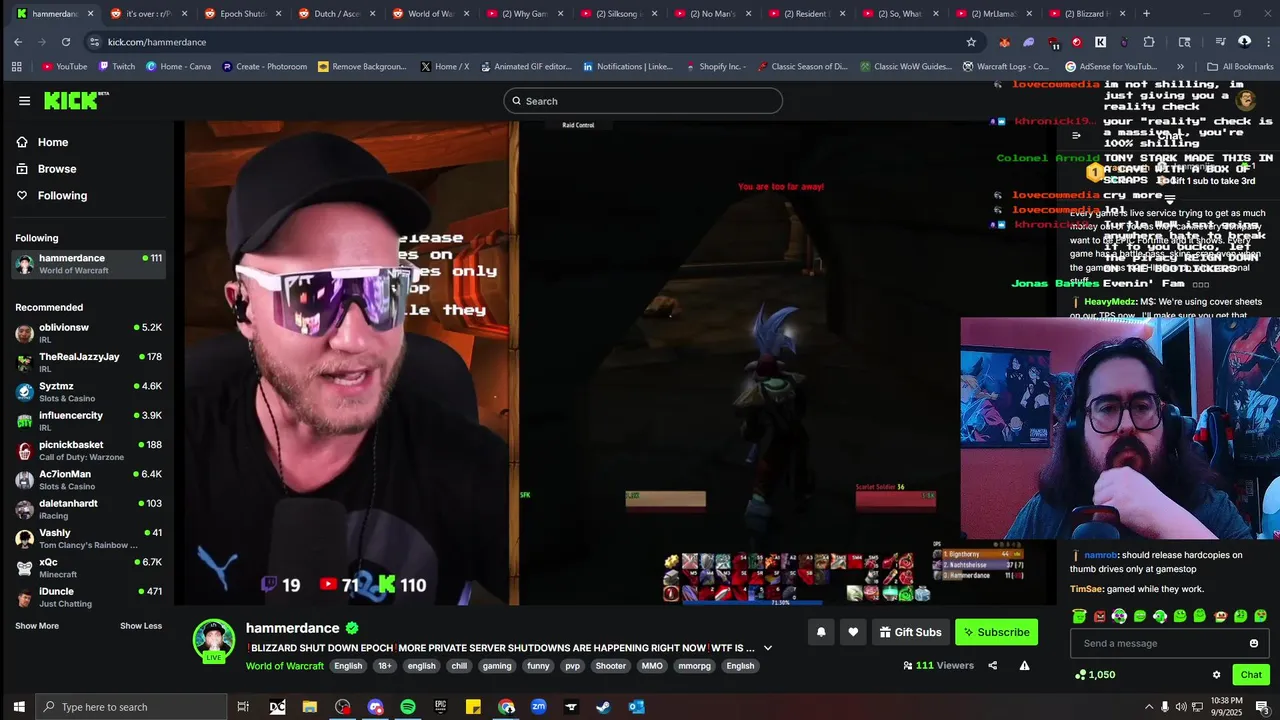Open the All Bookmarks folder

coord(1240,67)
